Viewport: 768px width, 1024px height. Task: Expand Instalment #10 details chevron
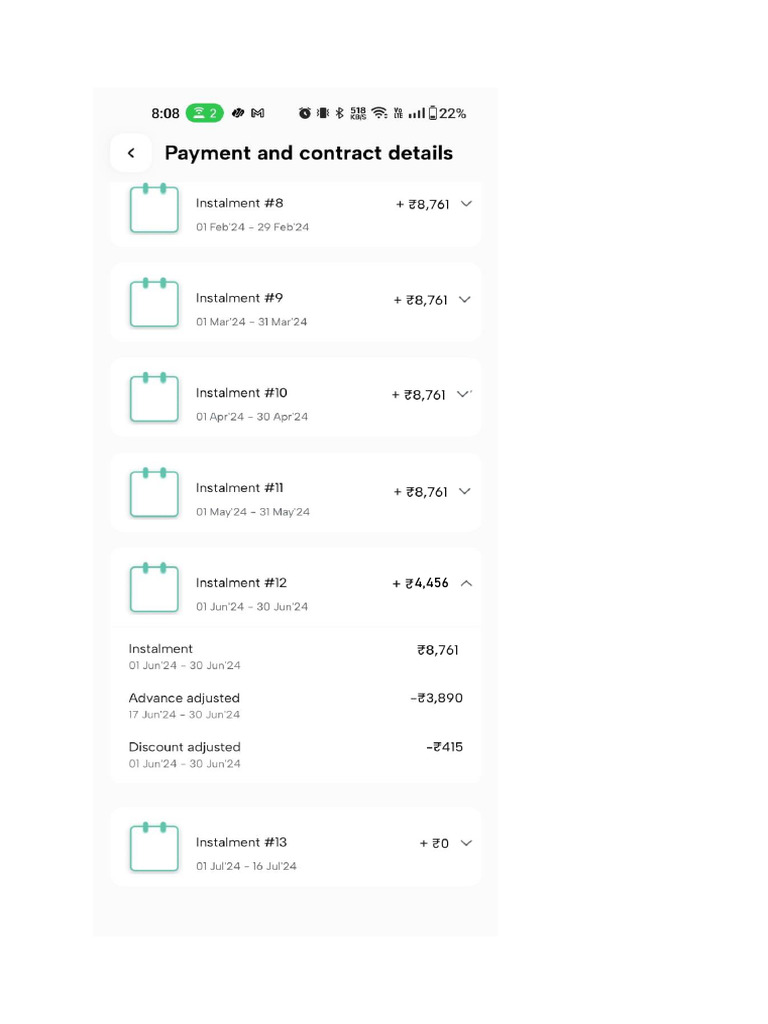[x=463, y=394]
